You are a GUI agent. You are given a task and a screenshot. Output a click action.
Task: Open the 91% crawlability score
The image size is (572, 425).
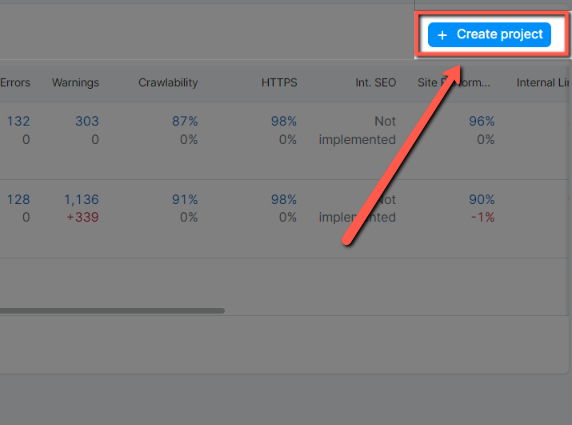click(185, 200)
